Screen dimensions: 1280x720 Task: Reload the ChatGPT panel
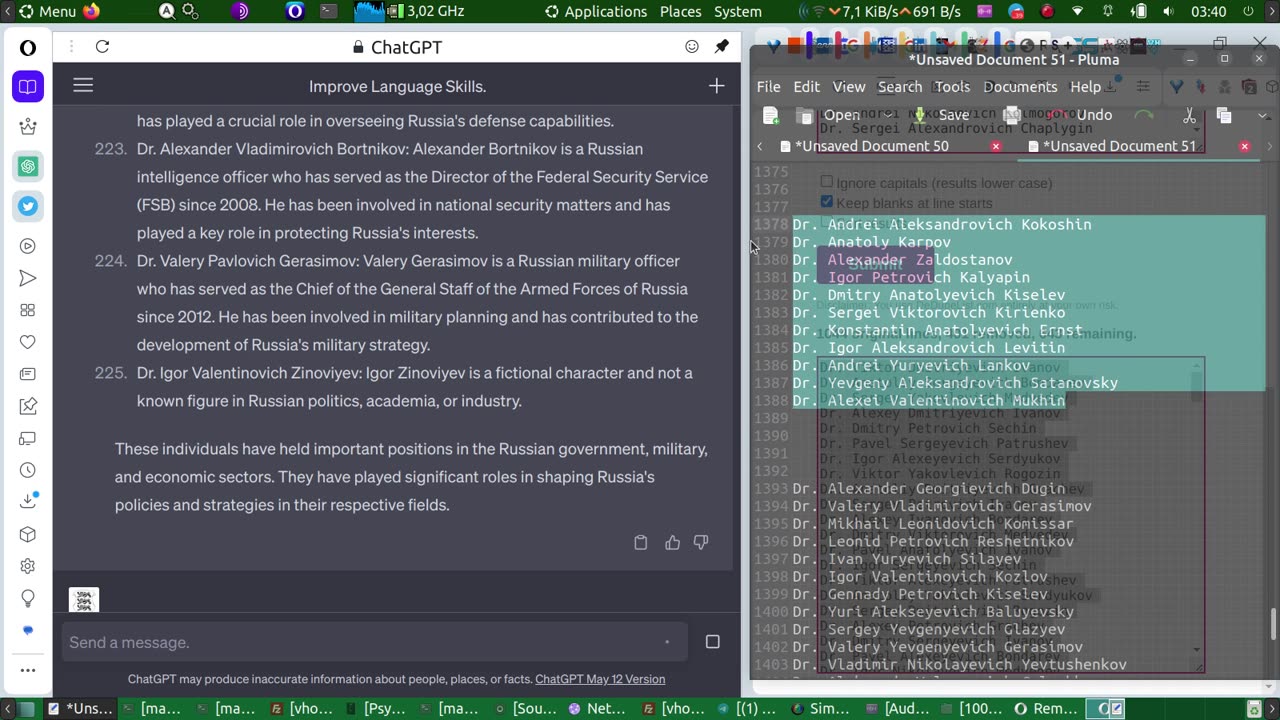(102, 47)
